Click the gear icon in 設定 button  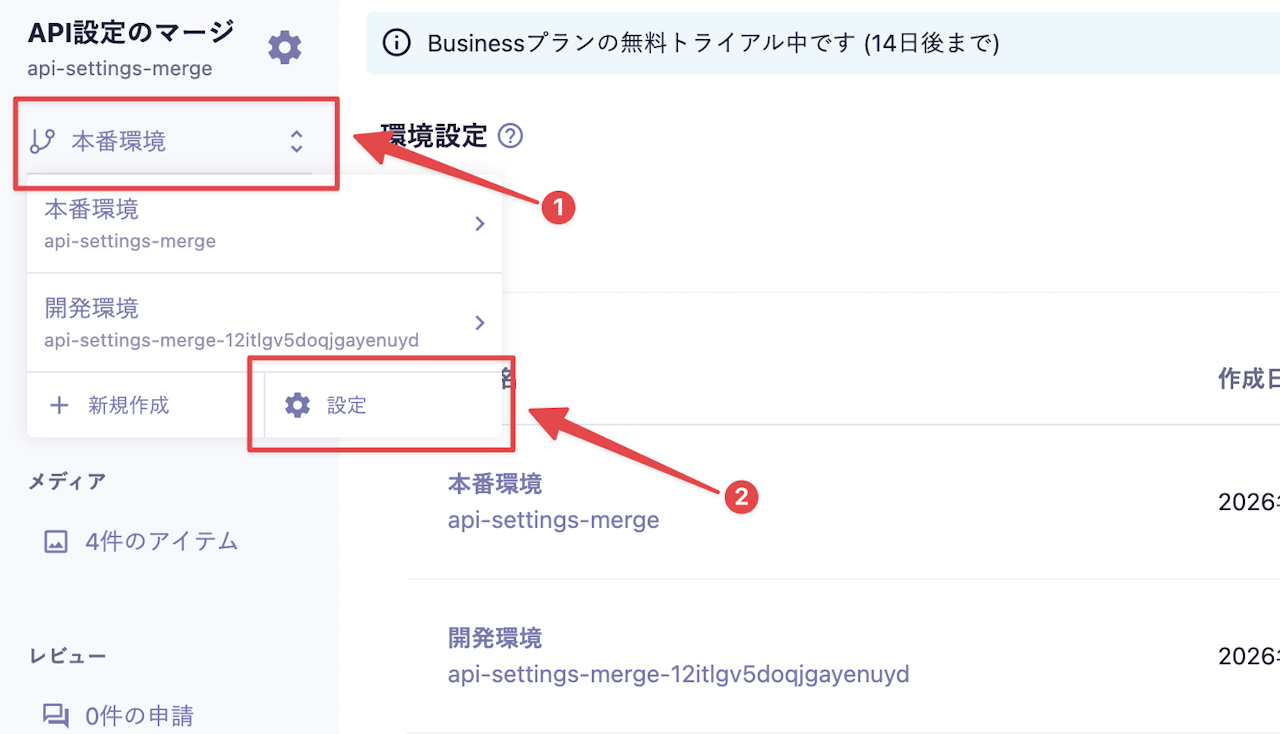(298, 405)
